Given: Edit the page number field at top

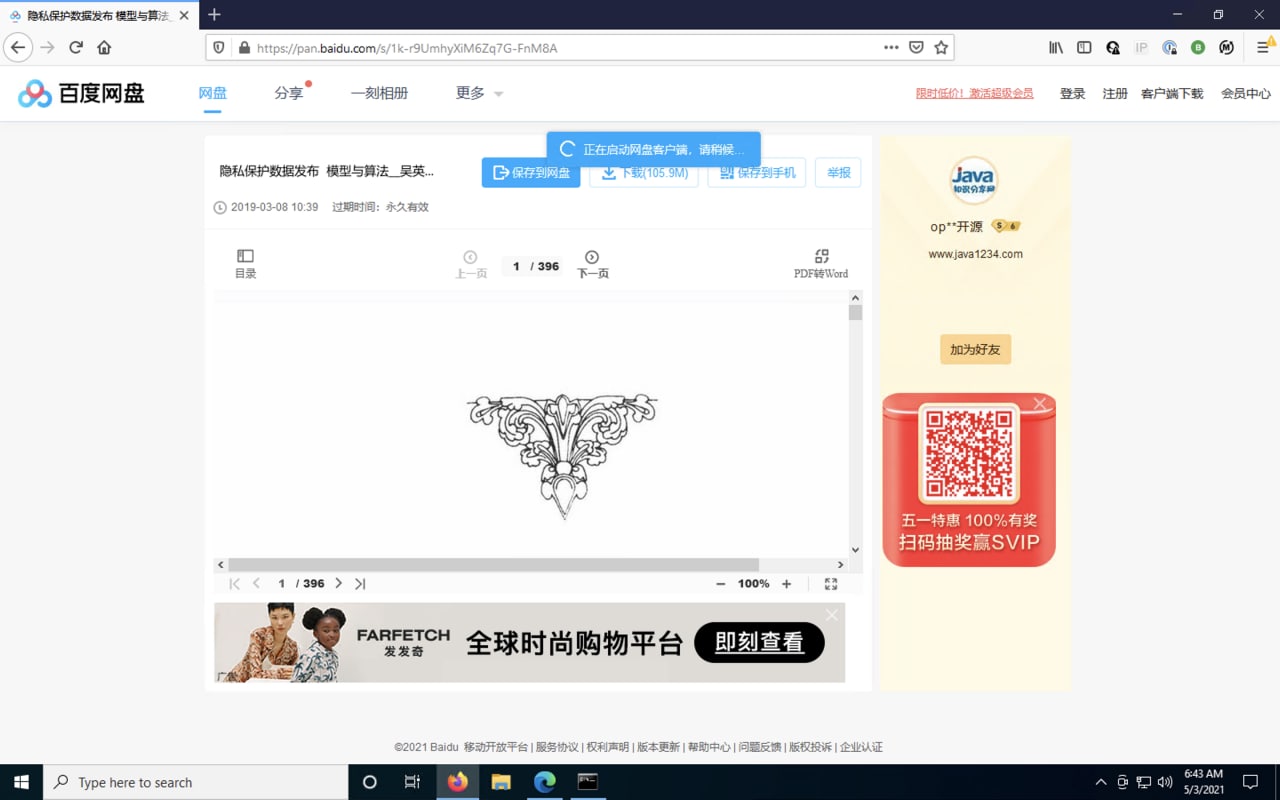Looking at the screenshot, I should (x=517, y=266).
